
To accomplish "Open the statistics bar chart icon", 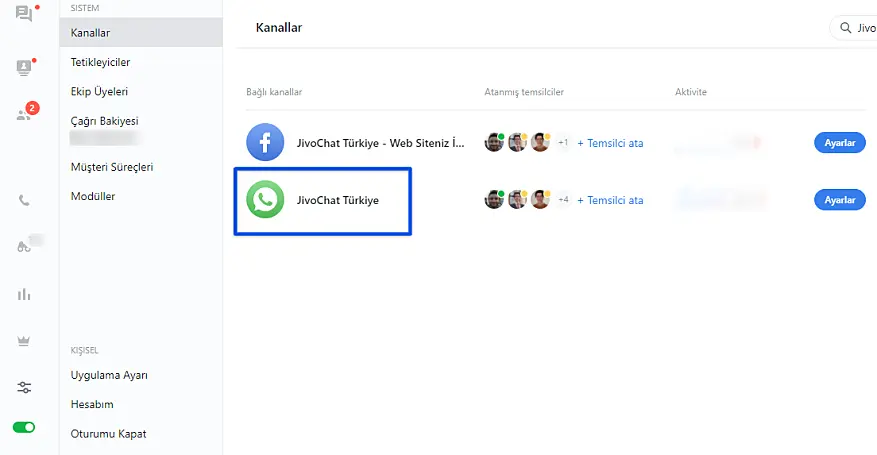I will tap(24, 294).
